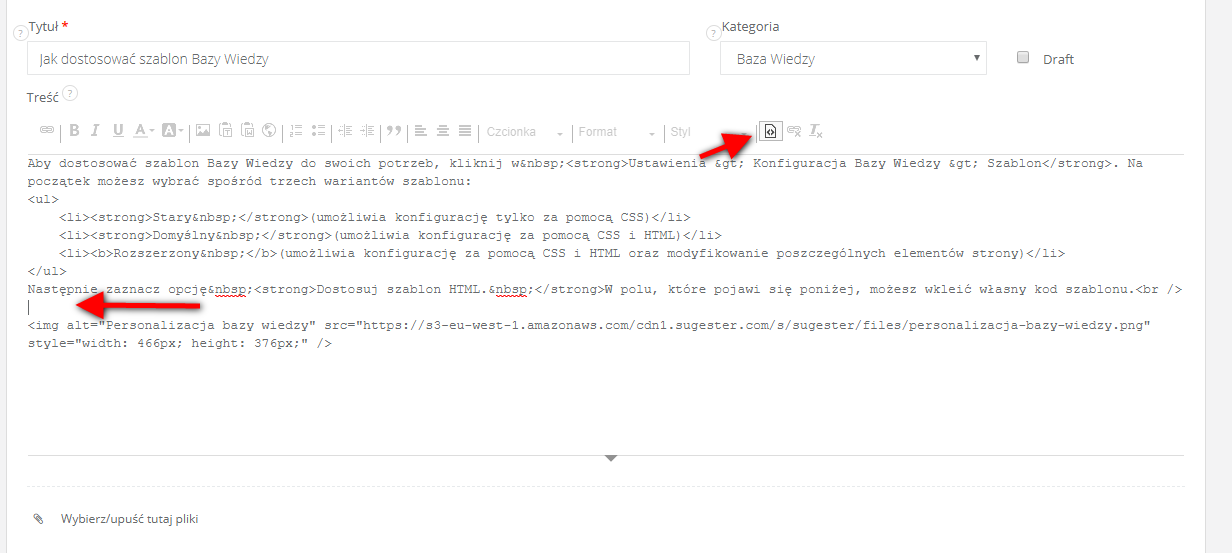Open the Czcionka font dropdown
This screenshot has width=1232, height=553.
click(x=525, y=132)
